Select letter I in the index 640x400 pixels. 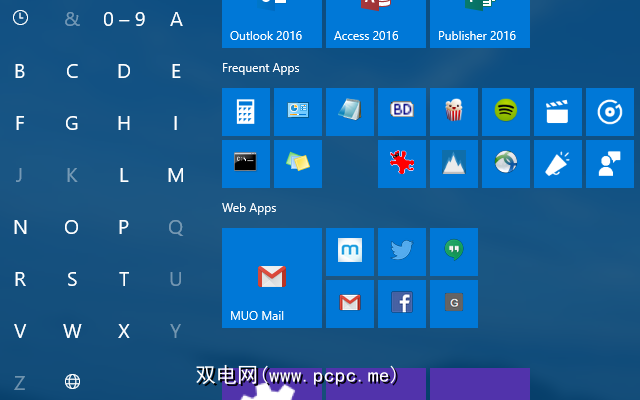(x=176, y=123)
